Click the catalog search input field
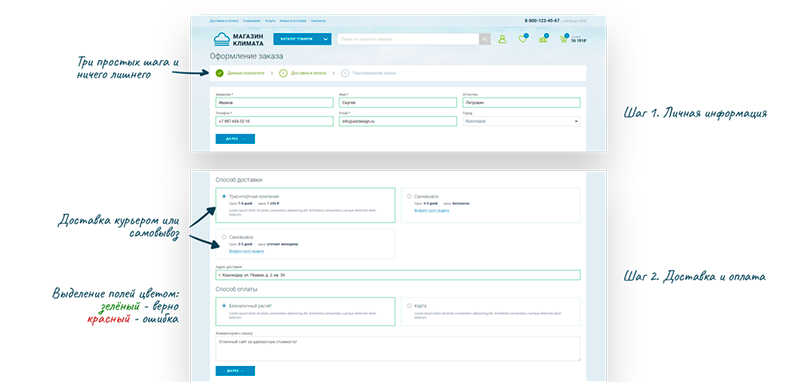This screenshot has height=382, width=800. [408, 39]
